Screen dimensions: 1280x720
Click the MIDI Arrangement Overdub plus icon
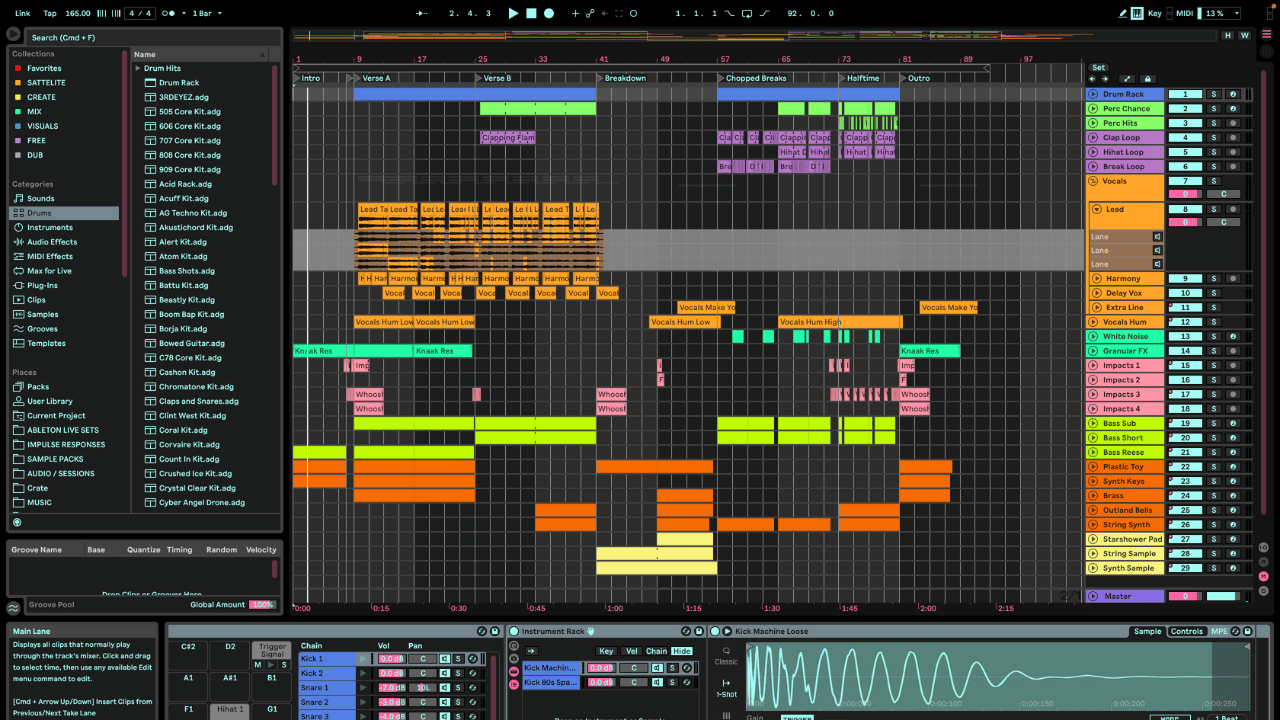(575, 13)
